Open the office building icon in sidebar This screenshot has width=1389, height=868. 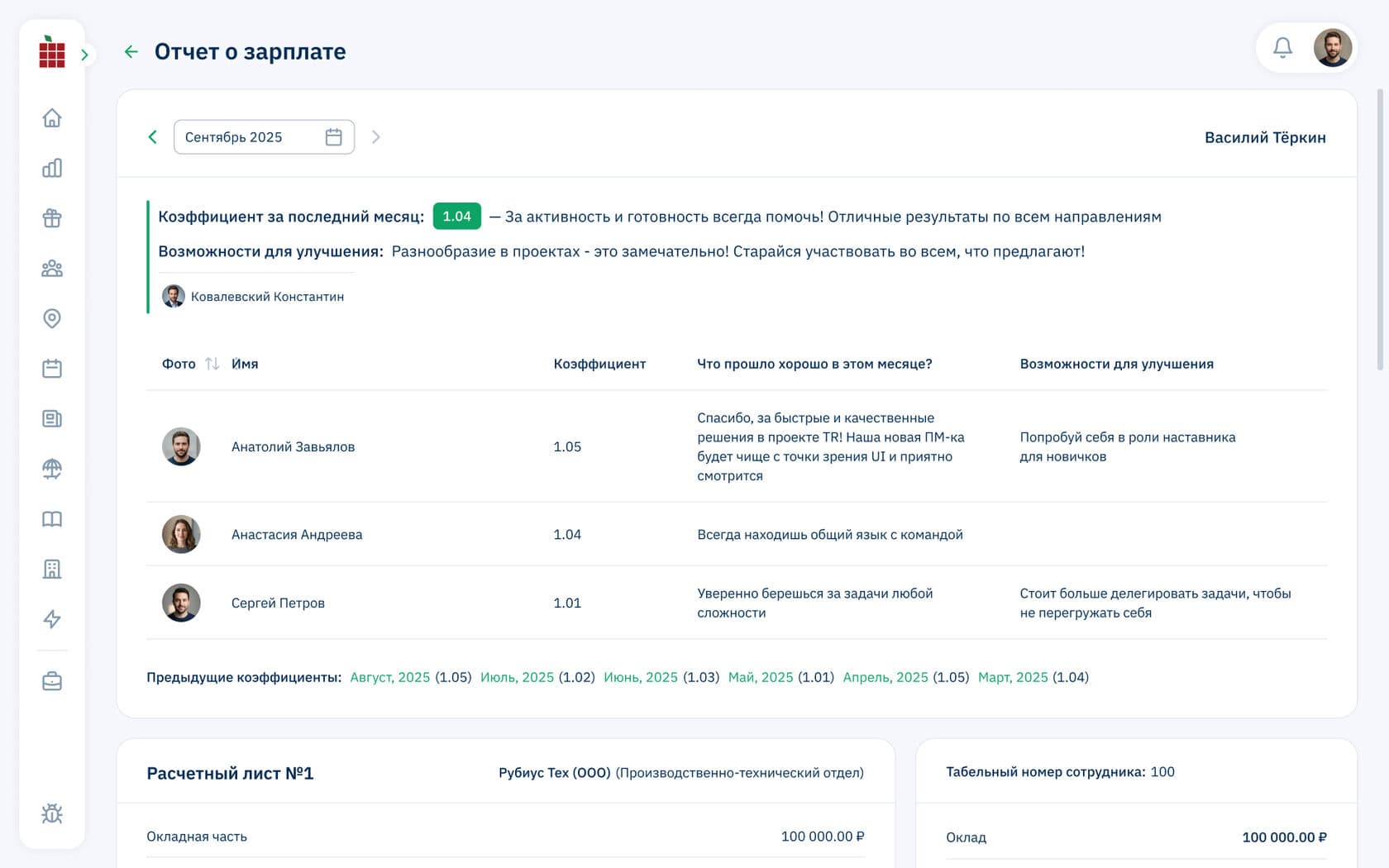click(x=52, y=569)
